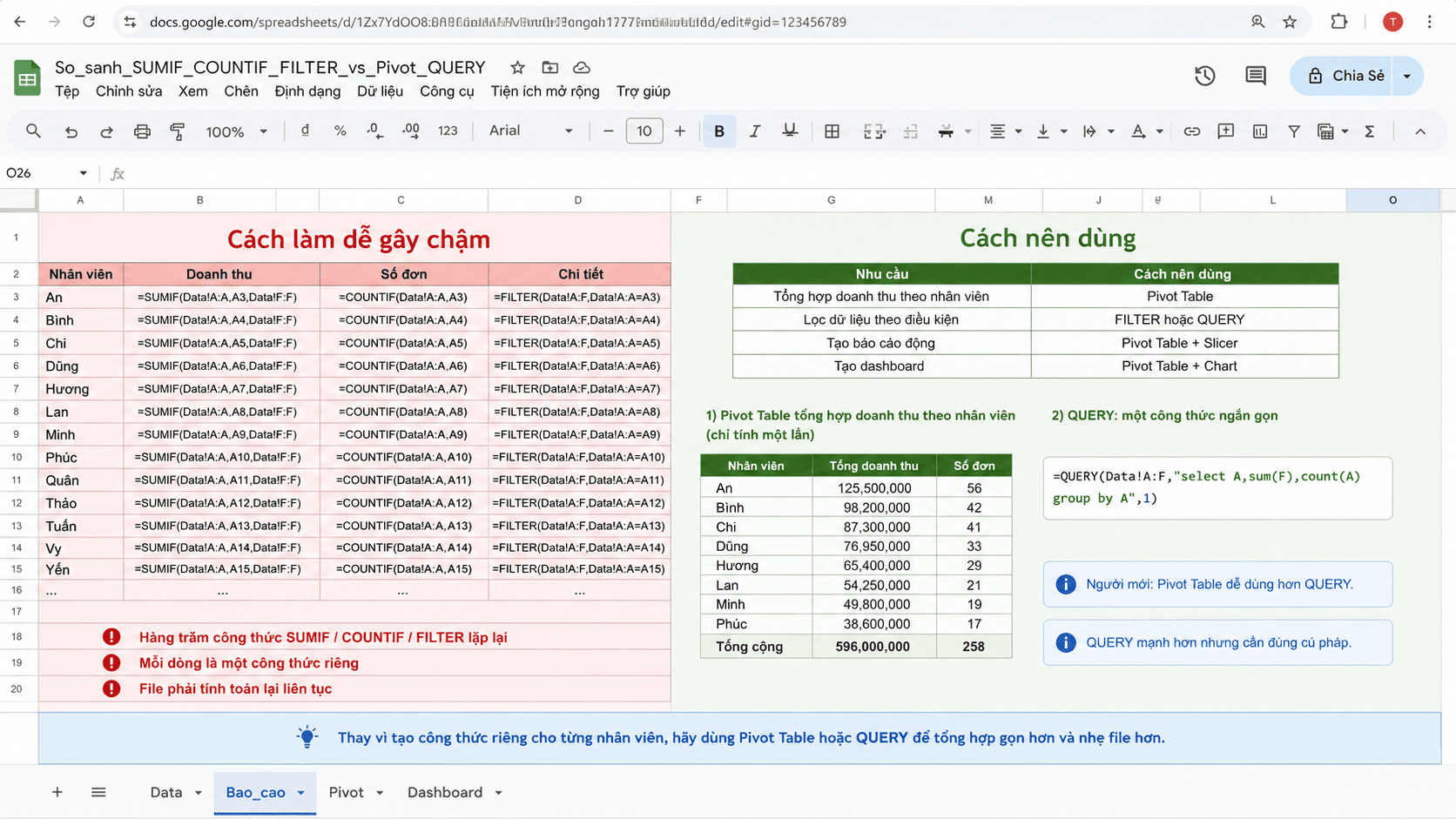Screen dimensions: 1456x819
Task: Open the comments panel icon
Action: 1255,76
